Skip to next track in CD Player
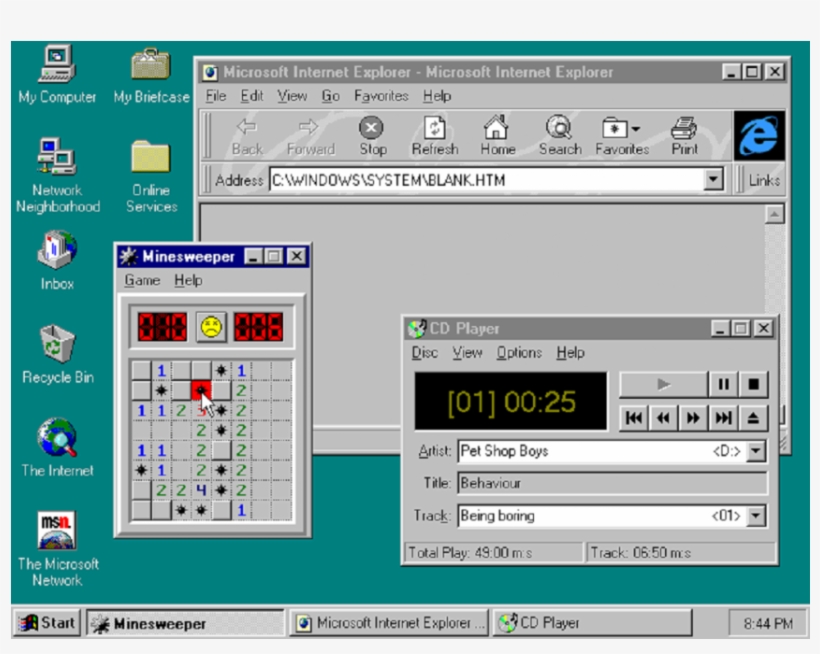The image size is (820, 654). coord(723,418)
